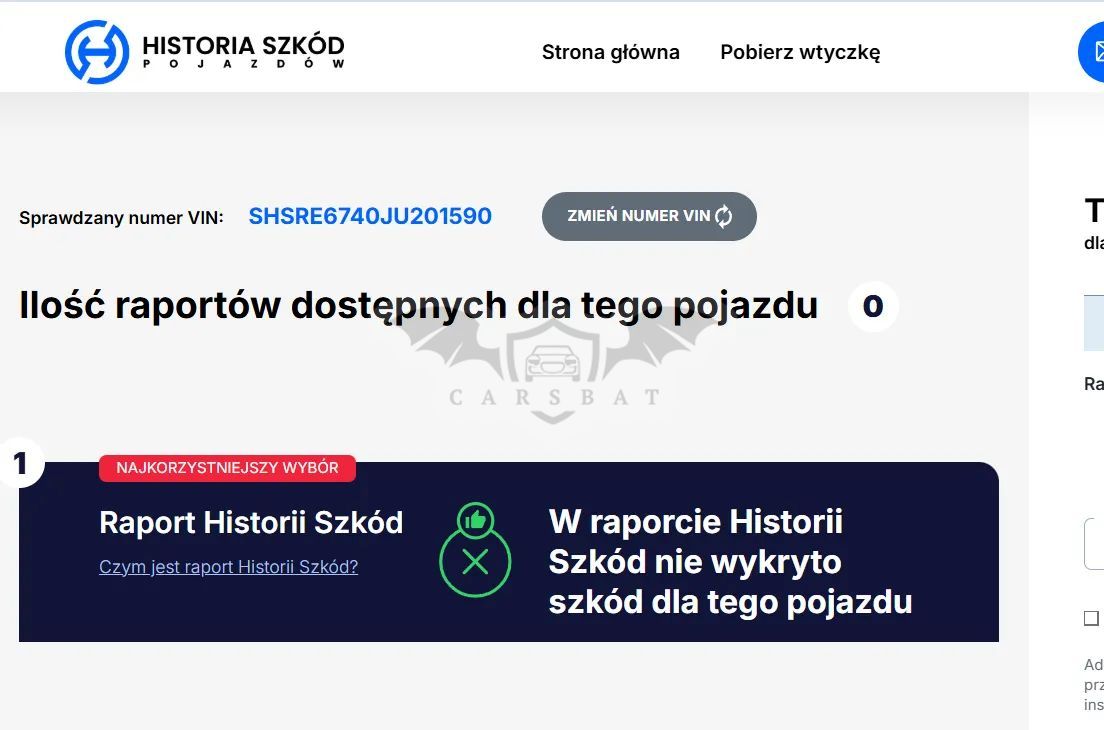Click the Historia Szkód Pojazdów logo text
The width and height of the screenshot is (1104, 730).
(x=243, y=52)
